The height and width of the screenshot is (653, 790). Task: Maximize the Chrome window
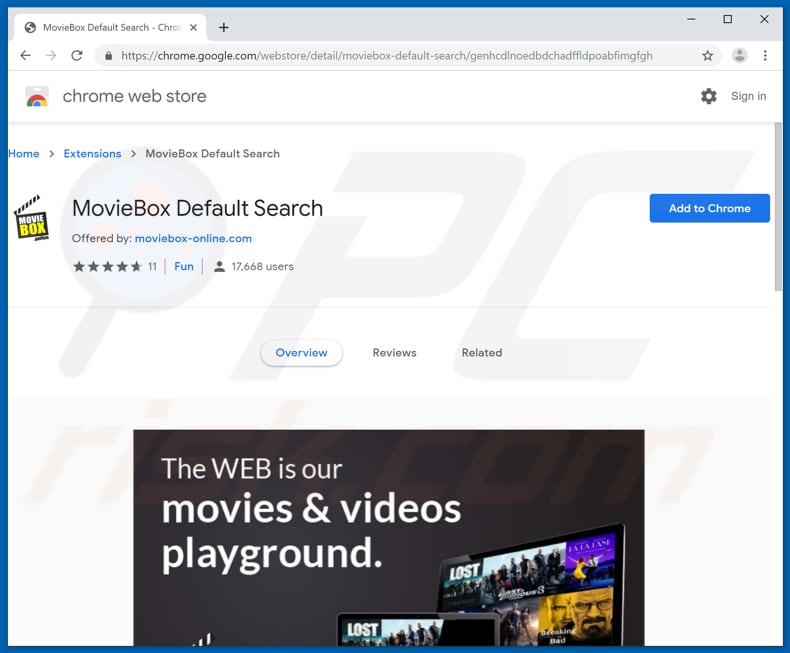pos(728,19)
